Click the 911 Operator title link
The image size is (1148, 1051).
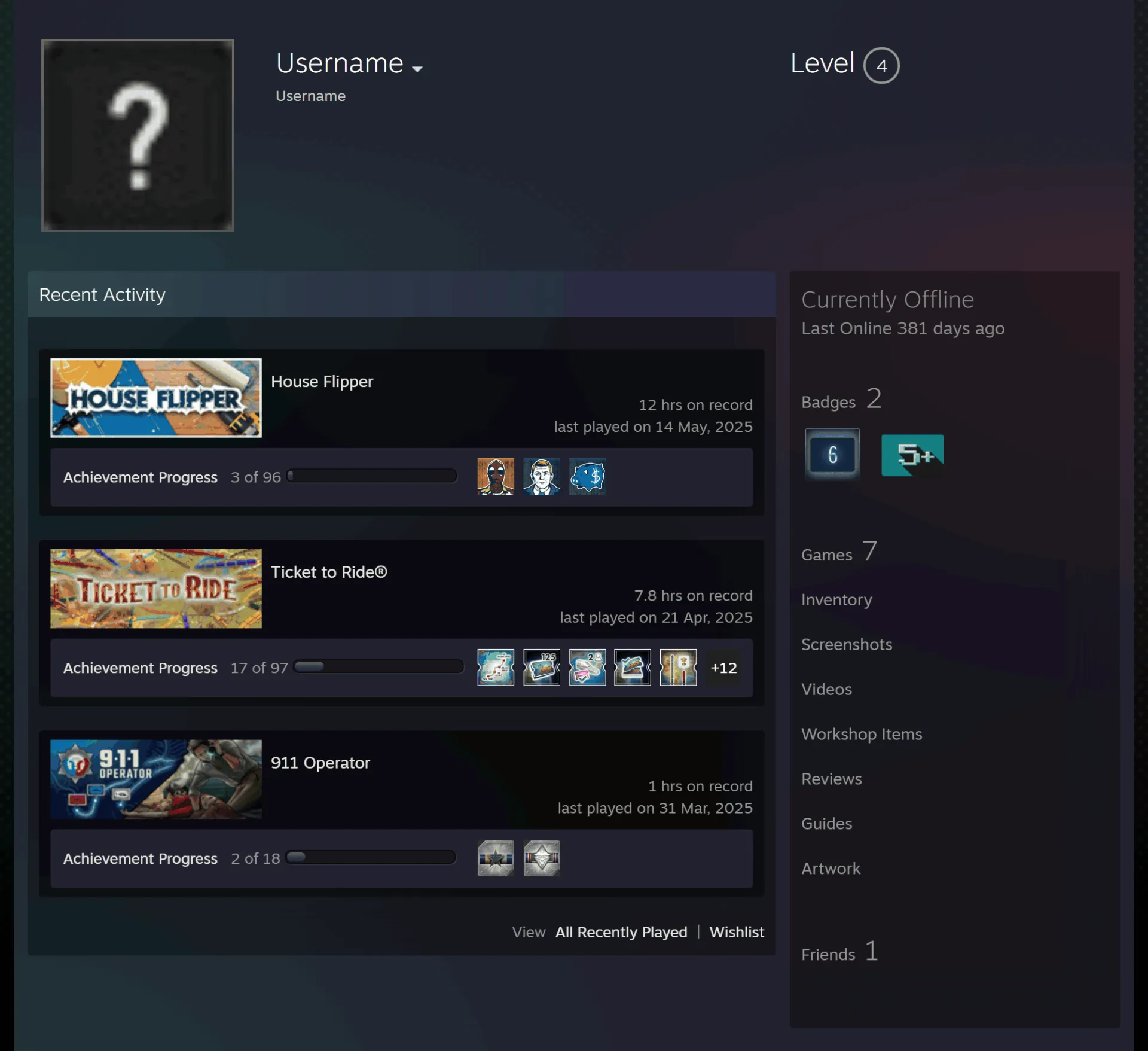[320, 763]
